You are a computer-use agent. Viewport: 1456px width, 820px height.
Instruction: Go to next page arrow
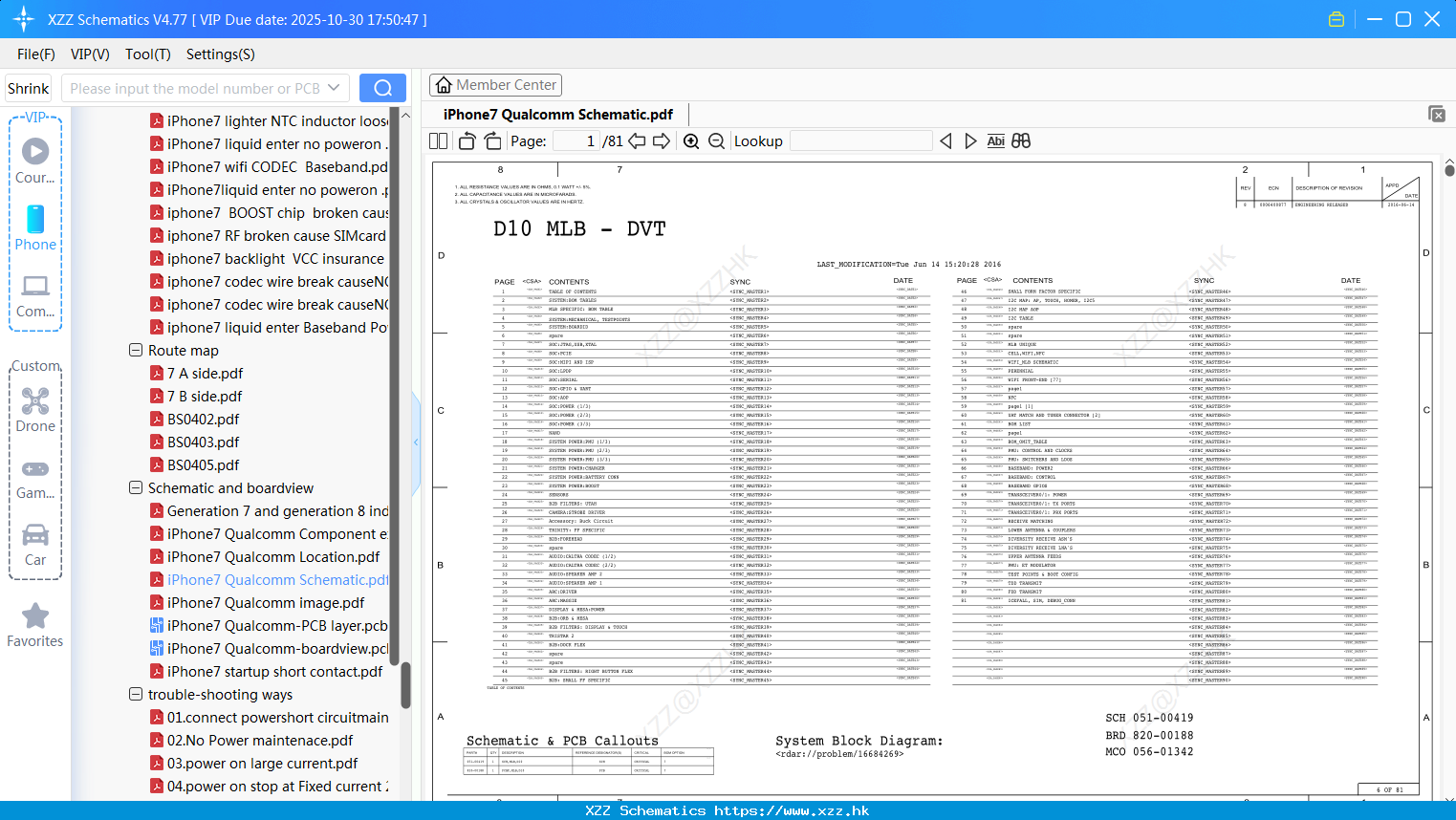point(662,140)
